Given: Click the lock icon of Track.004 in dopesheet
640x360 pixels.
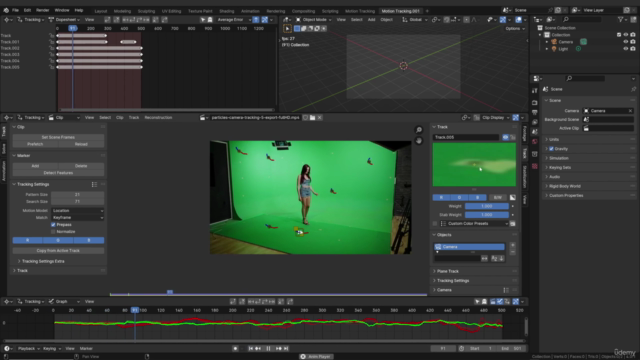Looking at the screenshot, I should [x=52, y=61].
